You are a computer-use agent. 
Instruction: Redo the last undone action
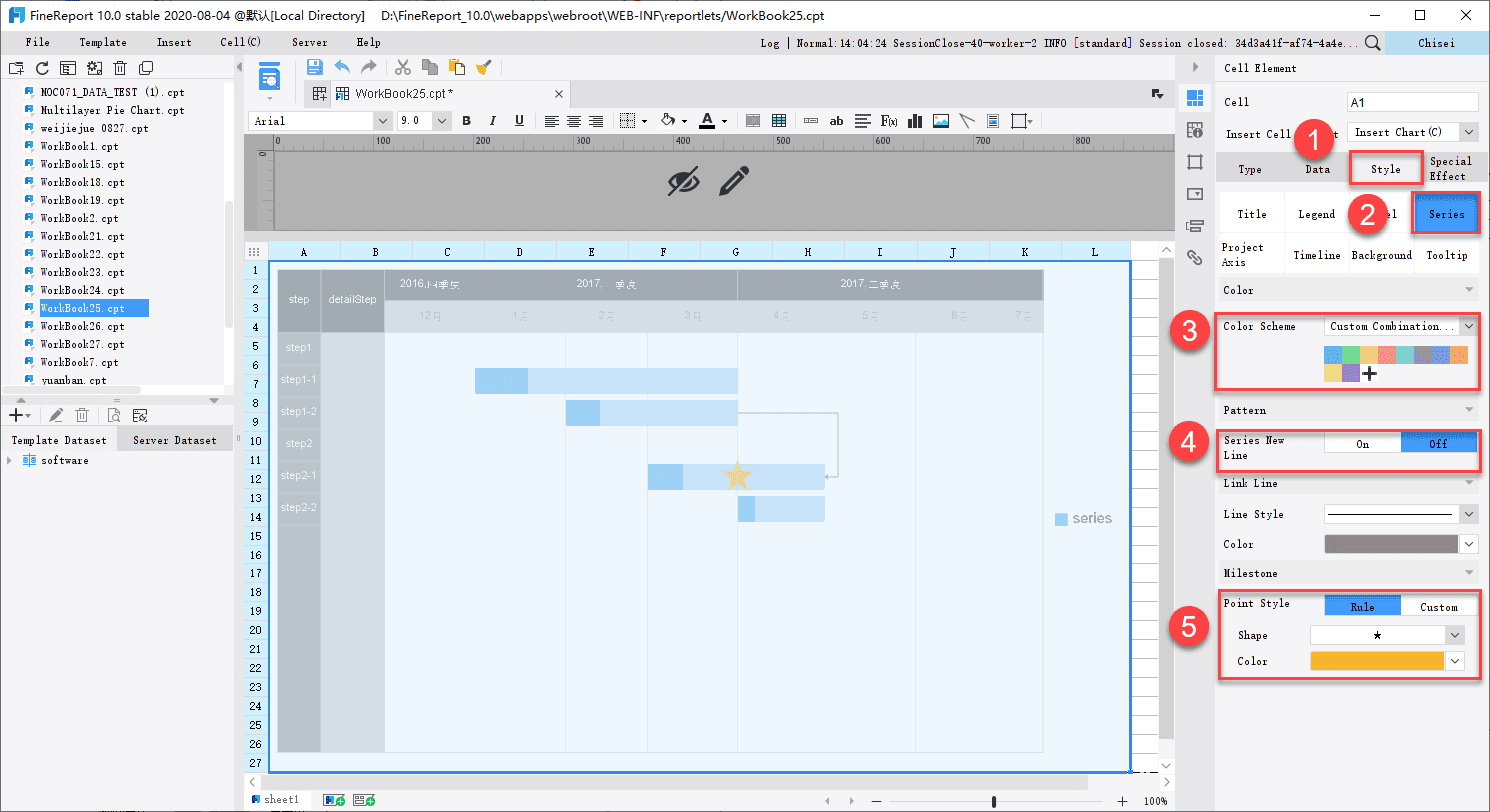click(x=369, y=67)
